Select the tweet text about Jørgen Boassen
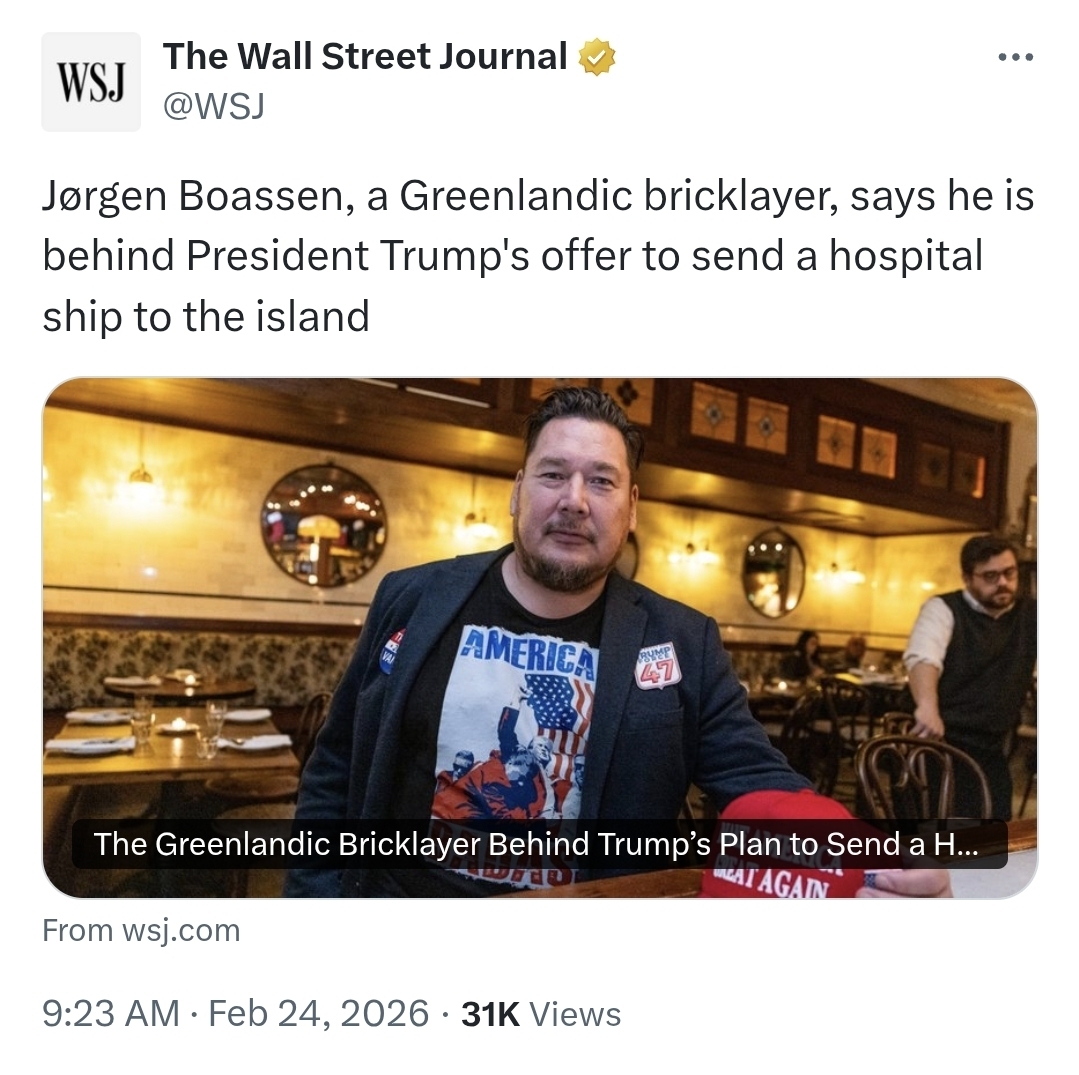1079x1075 pixels. [538, 256]
